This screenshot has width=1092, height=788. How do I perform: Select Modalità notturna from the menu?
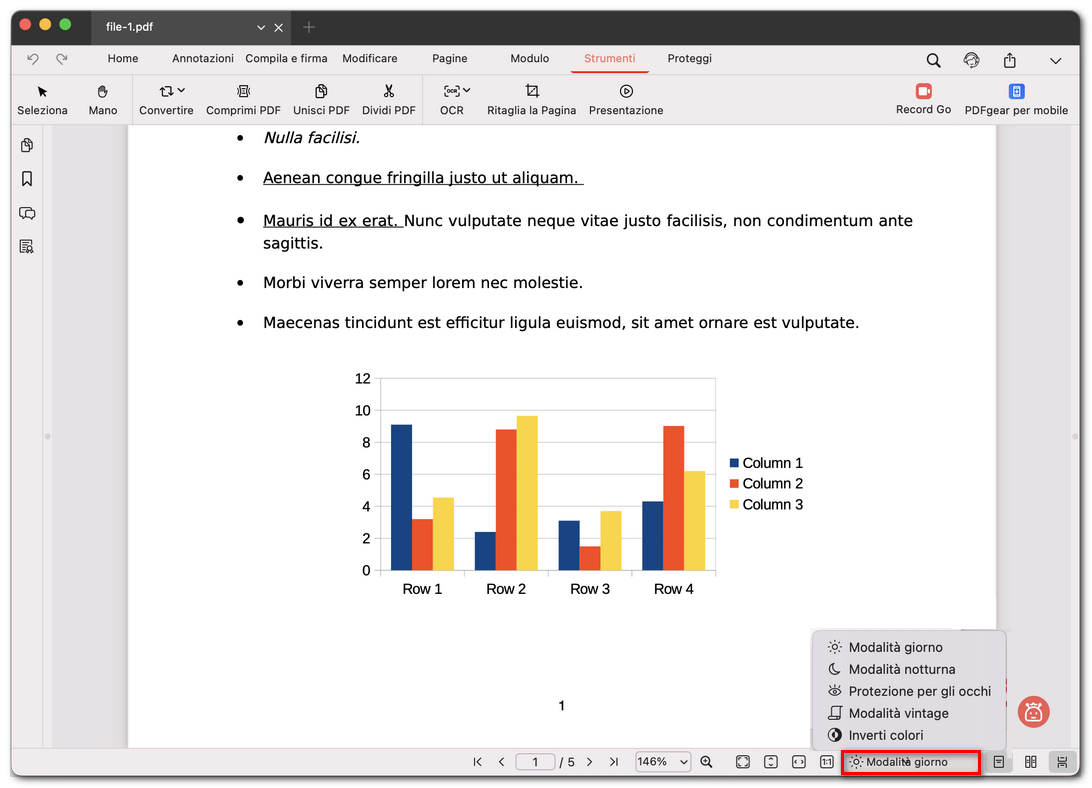pos(901,669)
